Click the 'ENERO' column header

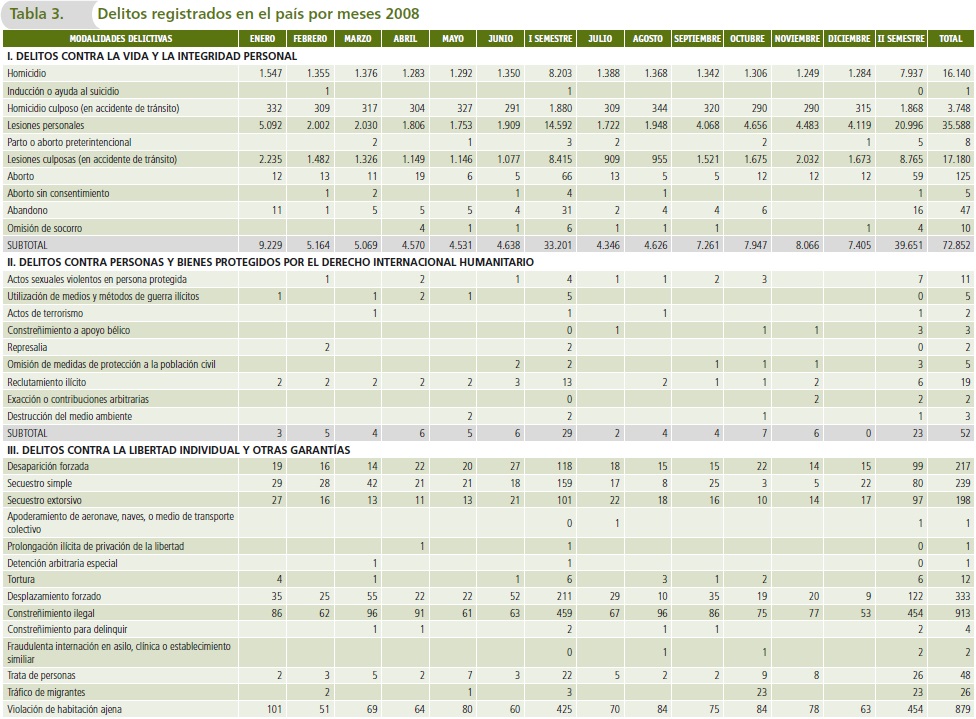coord(263,39)
